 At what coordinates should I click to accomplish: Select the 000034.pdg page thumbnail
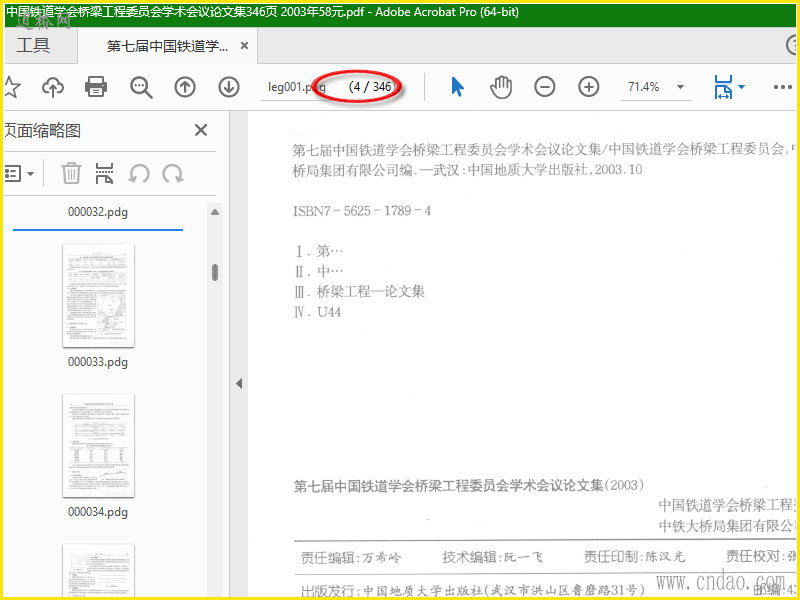coord(98,445)
